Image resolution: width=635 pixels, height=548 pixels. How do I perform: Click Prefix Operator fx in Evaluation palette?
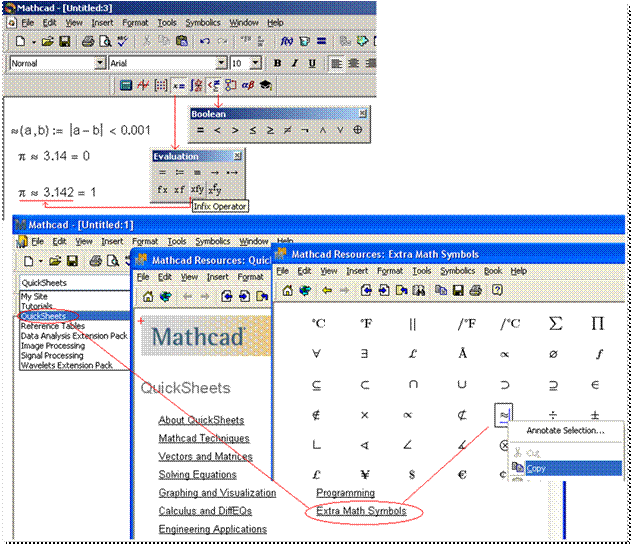click(162, 189)
